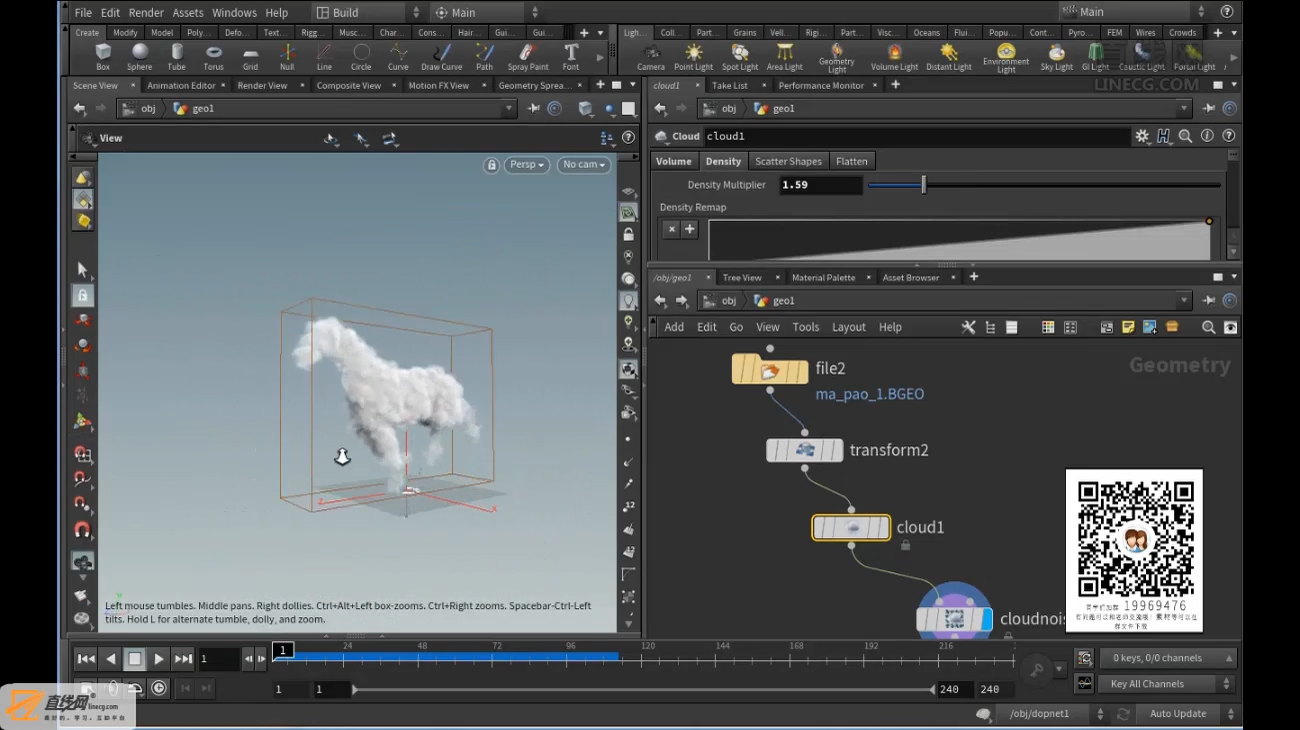The width and height of the screenshot is (1300, 730).
Task: Add a Volume Light
Action: 894,57
